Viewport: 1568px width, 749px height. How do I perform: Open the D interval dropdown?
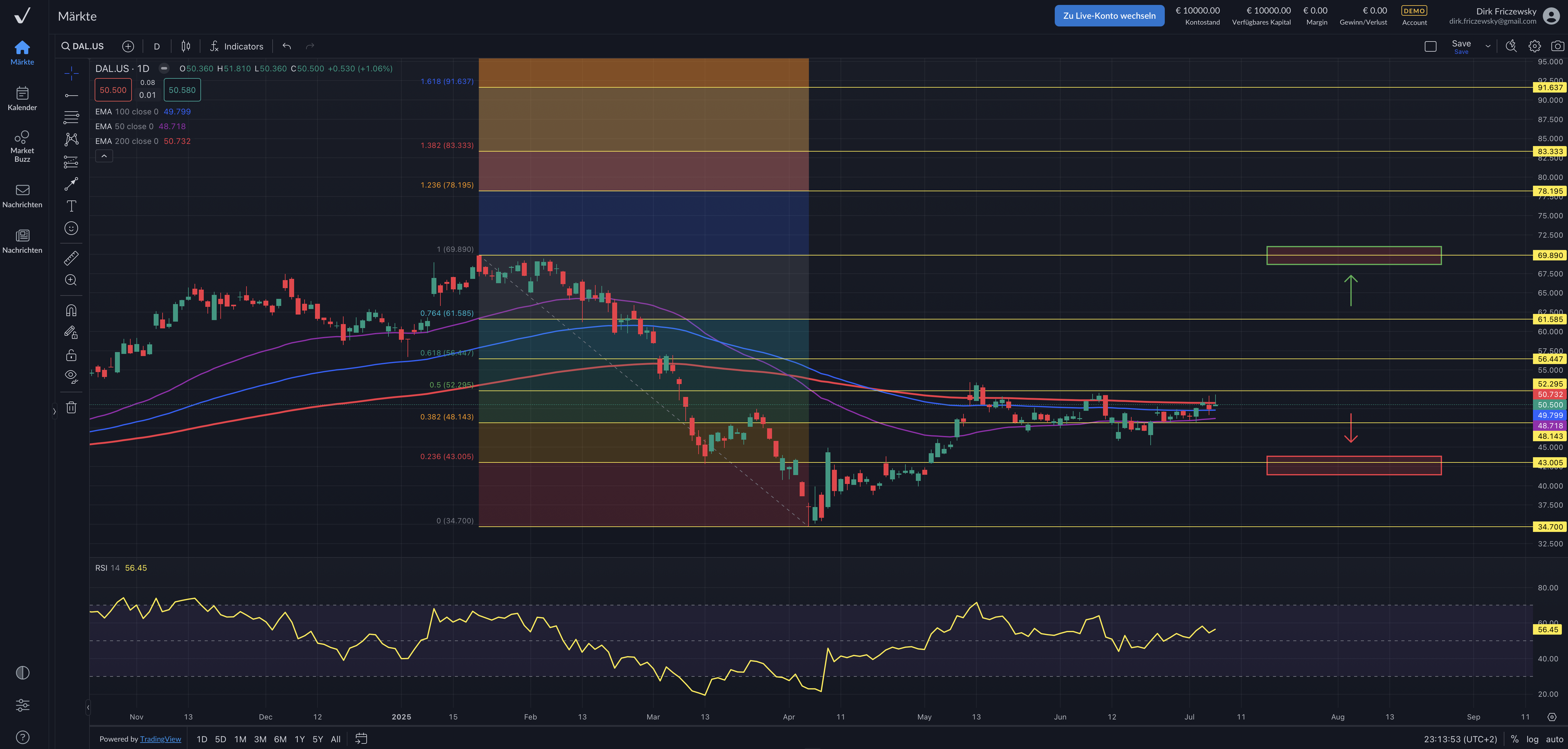coord(156,46)
